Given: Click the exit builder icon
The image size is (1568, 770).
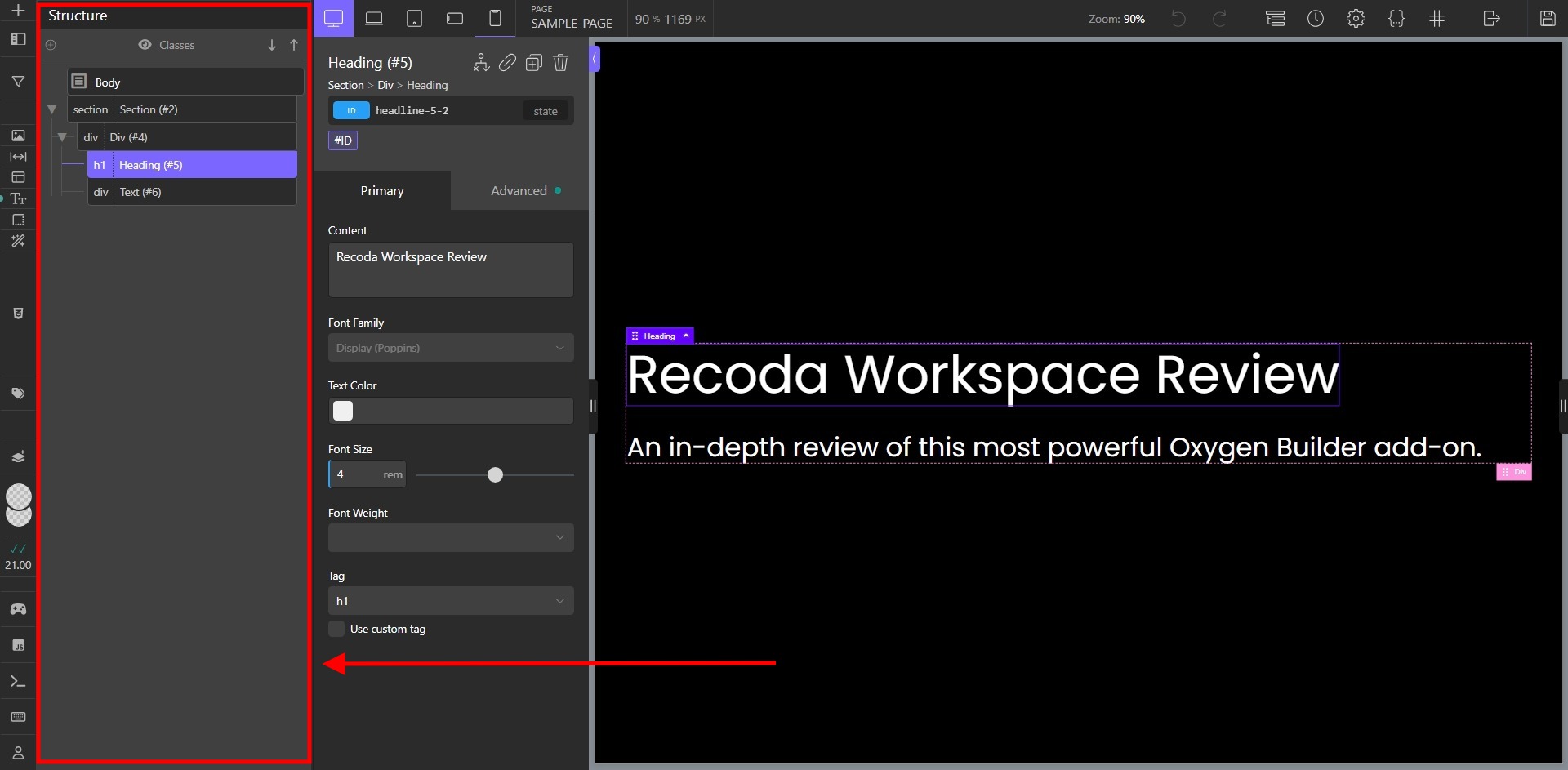Looking at the screenshot, I should [1491, 18].
